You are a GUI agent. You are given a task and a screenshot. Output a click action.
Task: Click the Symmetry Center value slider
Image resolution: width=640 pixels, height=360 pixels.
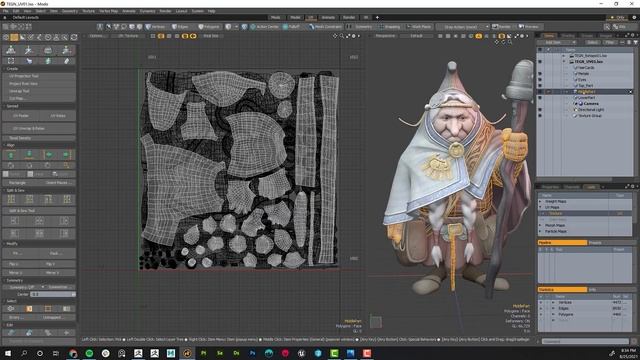click(53, 294)
